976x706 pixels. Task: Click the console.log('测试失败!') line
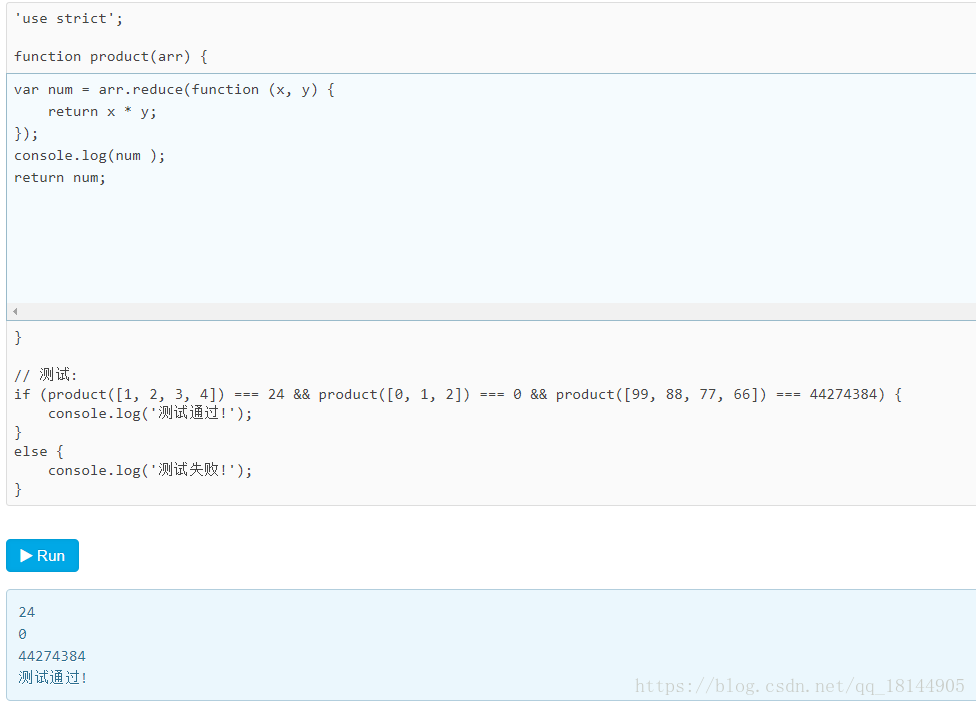(150, 470)
